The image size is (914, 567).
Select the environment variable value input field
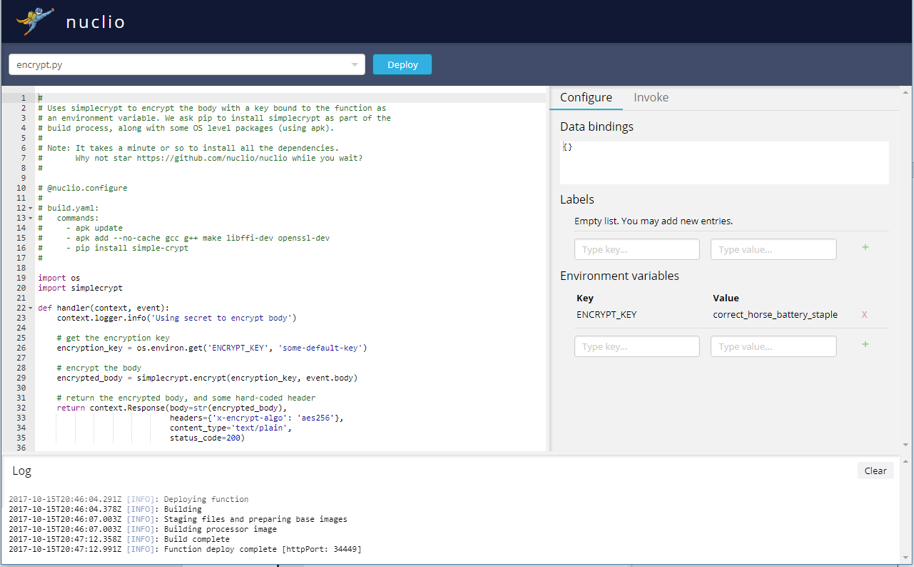773,346
